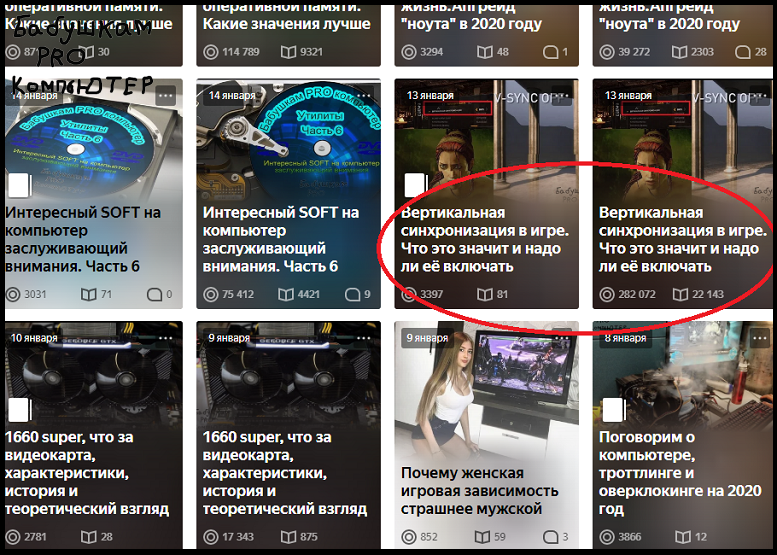Click the '9 января' date on the женская зависимость card
Viewport: 777px width, 555px height.
coord(427,338)
